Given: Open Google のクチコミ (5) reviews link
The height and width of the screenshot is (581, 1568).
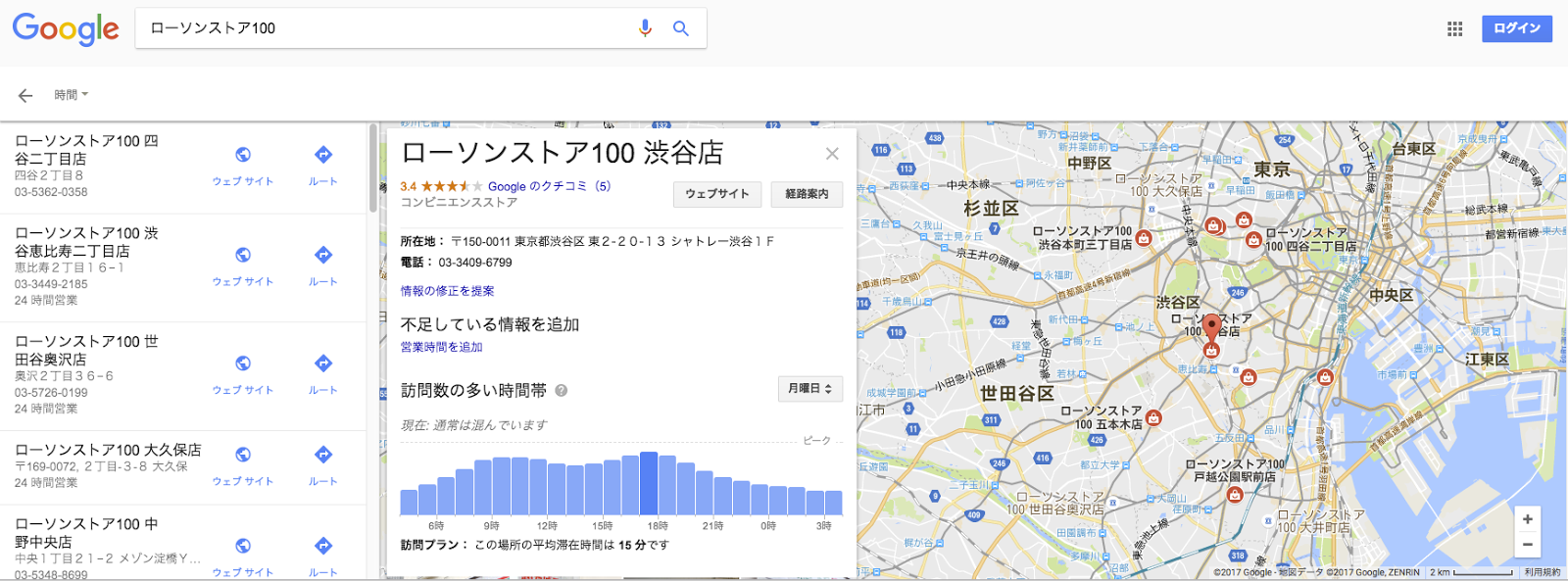Looking at the screenshot, I should [549, 186].
